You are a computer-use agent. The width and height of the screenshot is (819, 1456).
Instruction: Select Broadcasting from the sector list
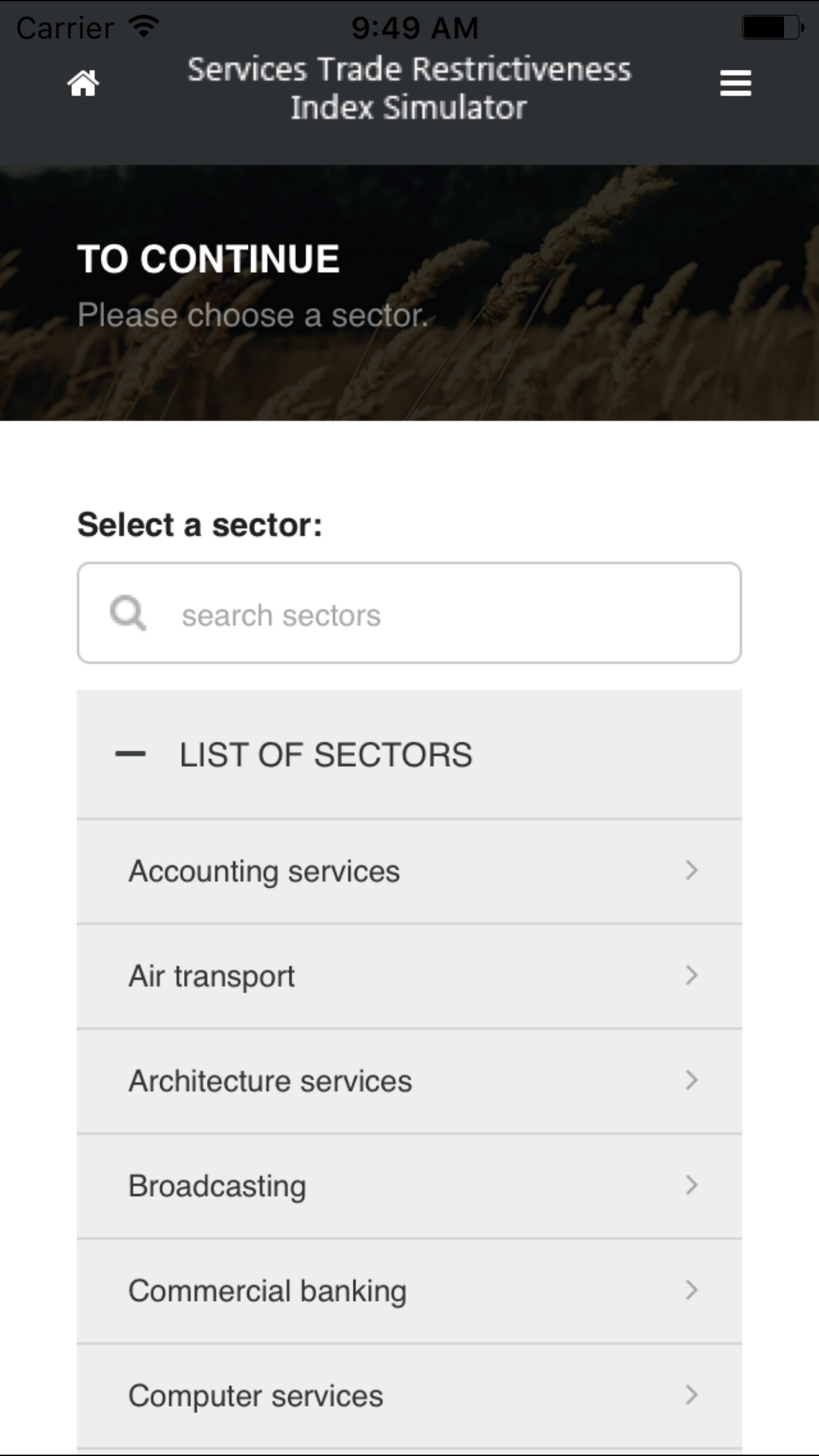217,1186
